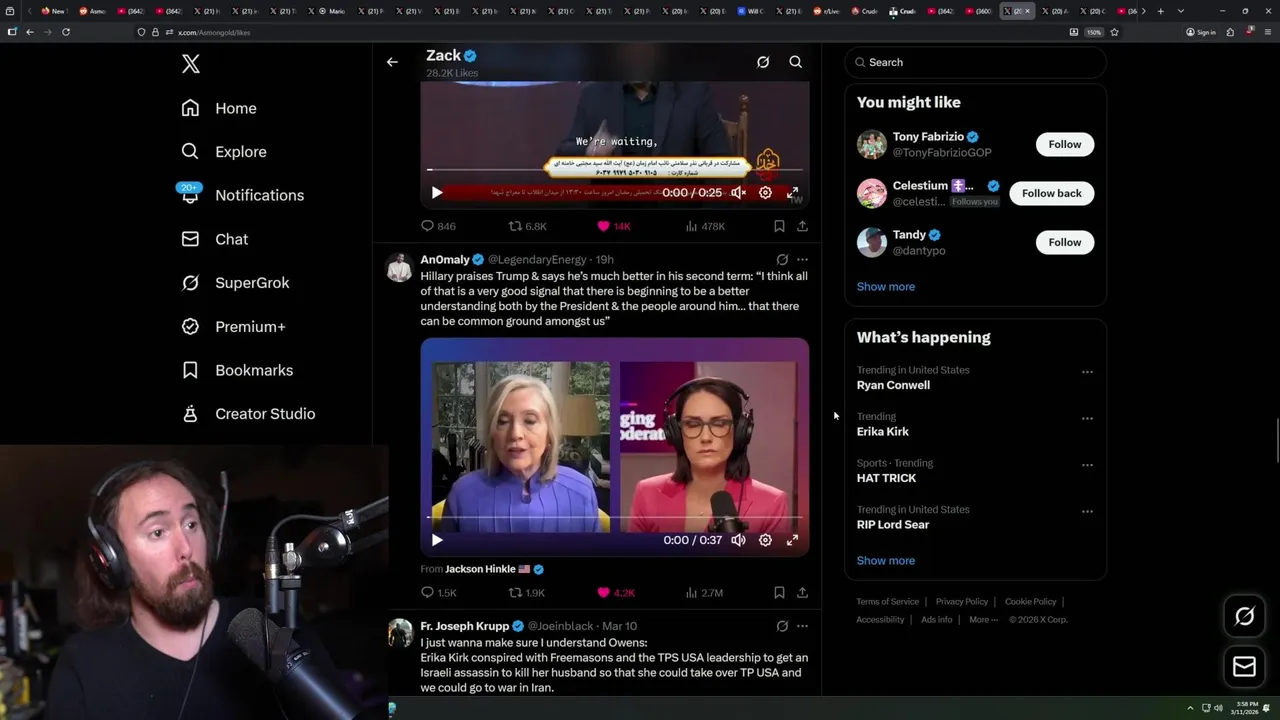Seek on the top video progress bar
Image resolution: width=1280 pixels, height=720 pixels.
tap(615, 170)
